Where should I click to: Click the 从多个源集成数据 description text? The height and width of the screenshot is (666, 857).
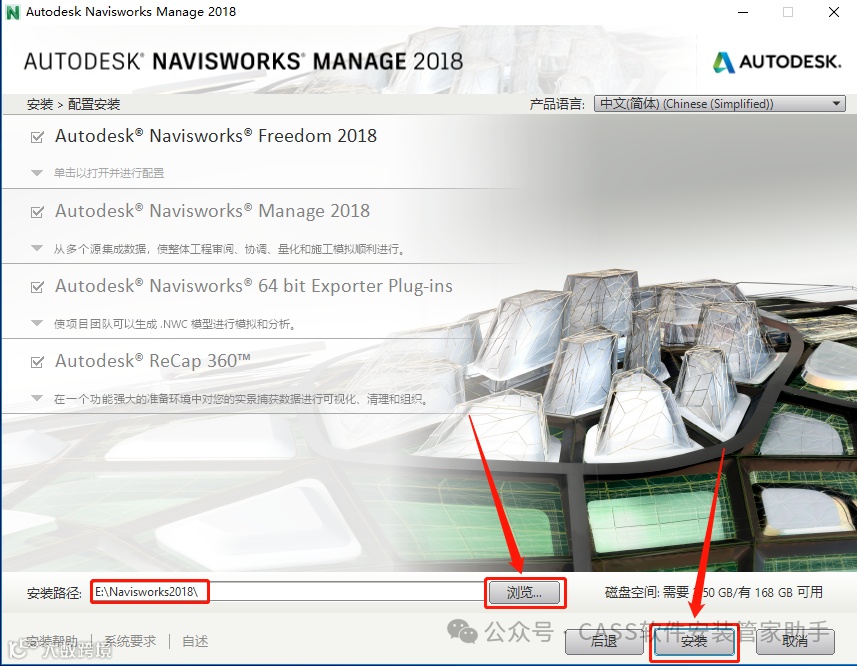click(231, 249)
